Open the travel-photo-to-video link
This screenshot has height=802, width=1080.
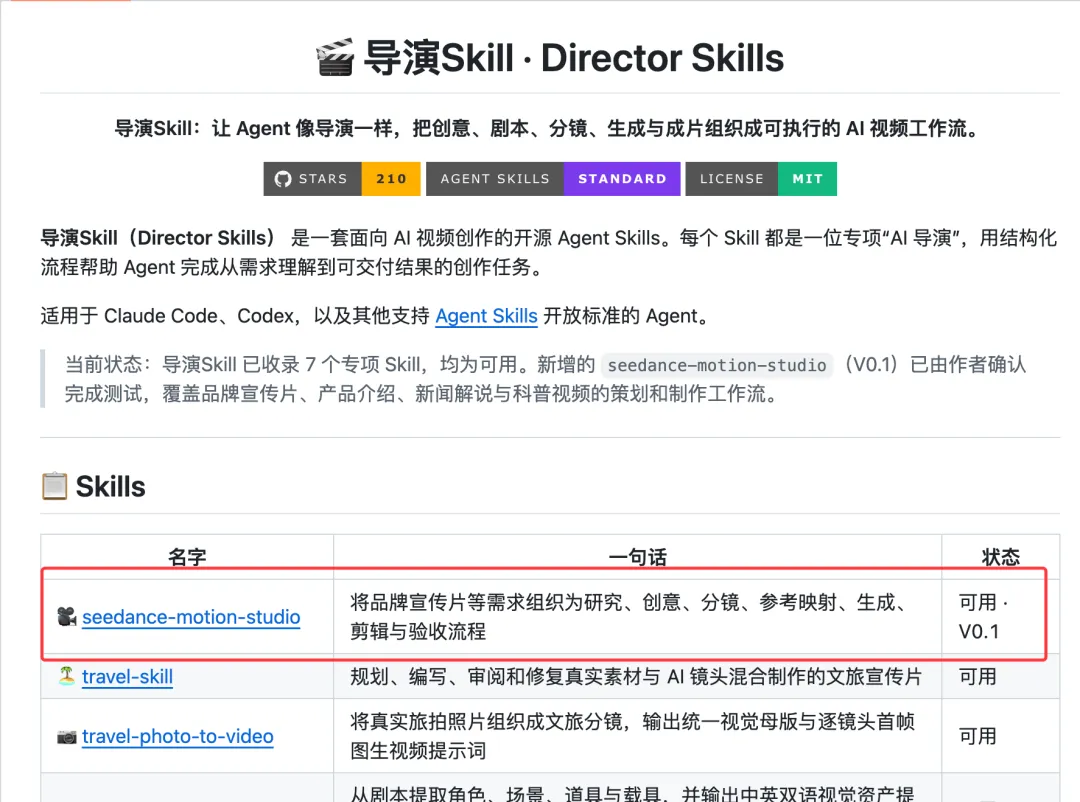point(178,737)
